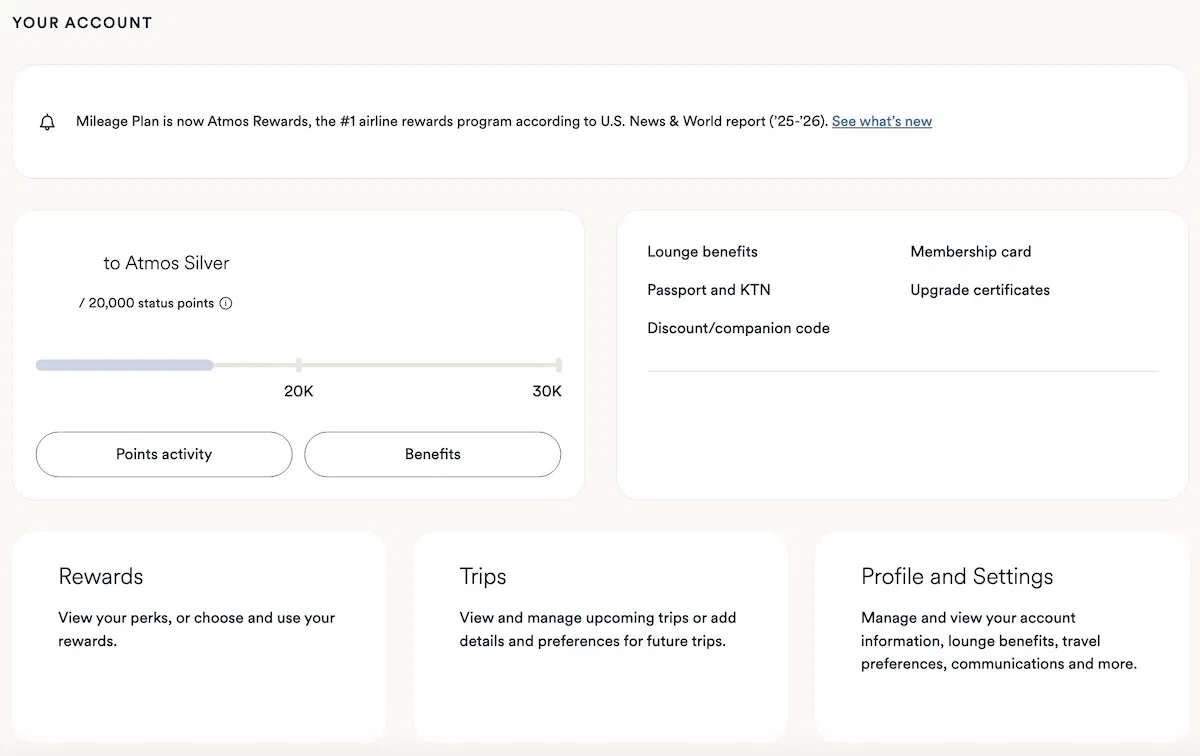Viewport: 1200px width, 756px height.
Task: Click the Atmos Rewards announcement text
Action: tap(450, 121)
